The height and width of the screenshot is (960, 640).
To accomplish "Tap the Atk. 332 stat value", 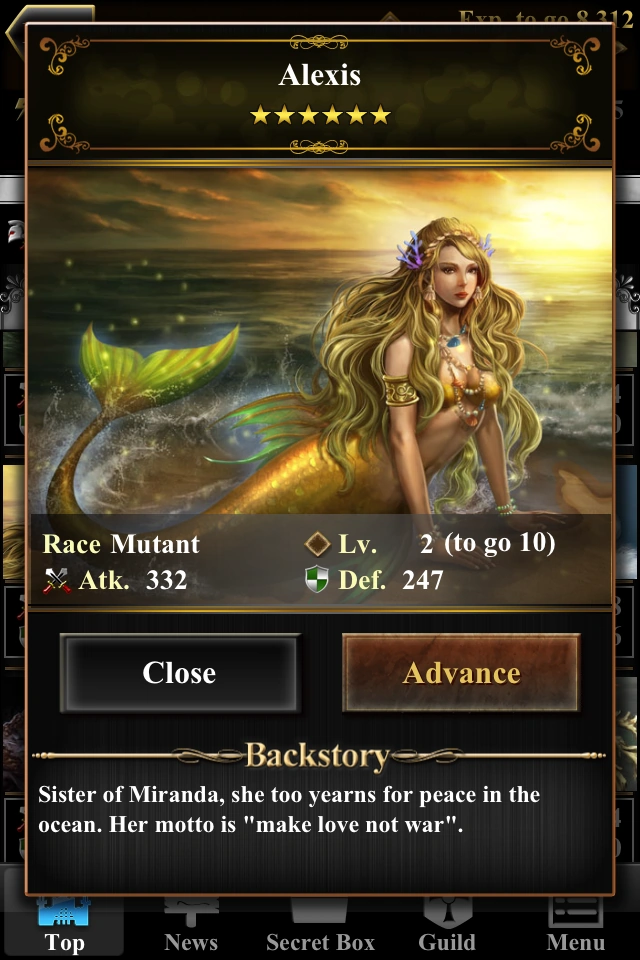I will point(133,580).
